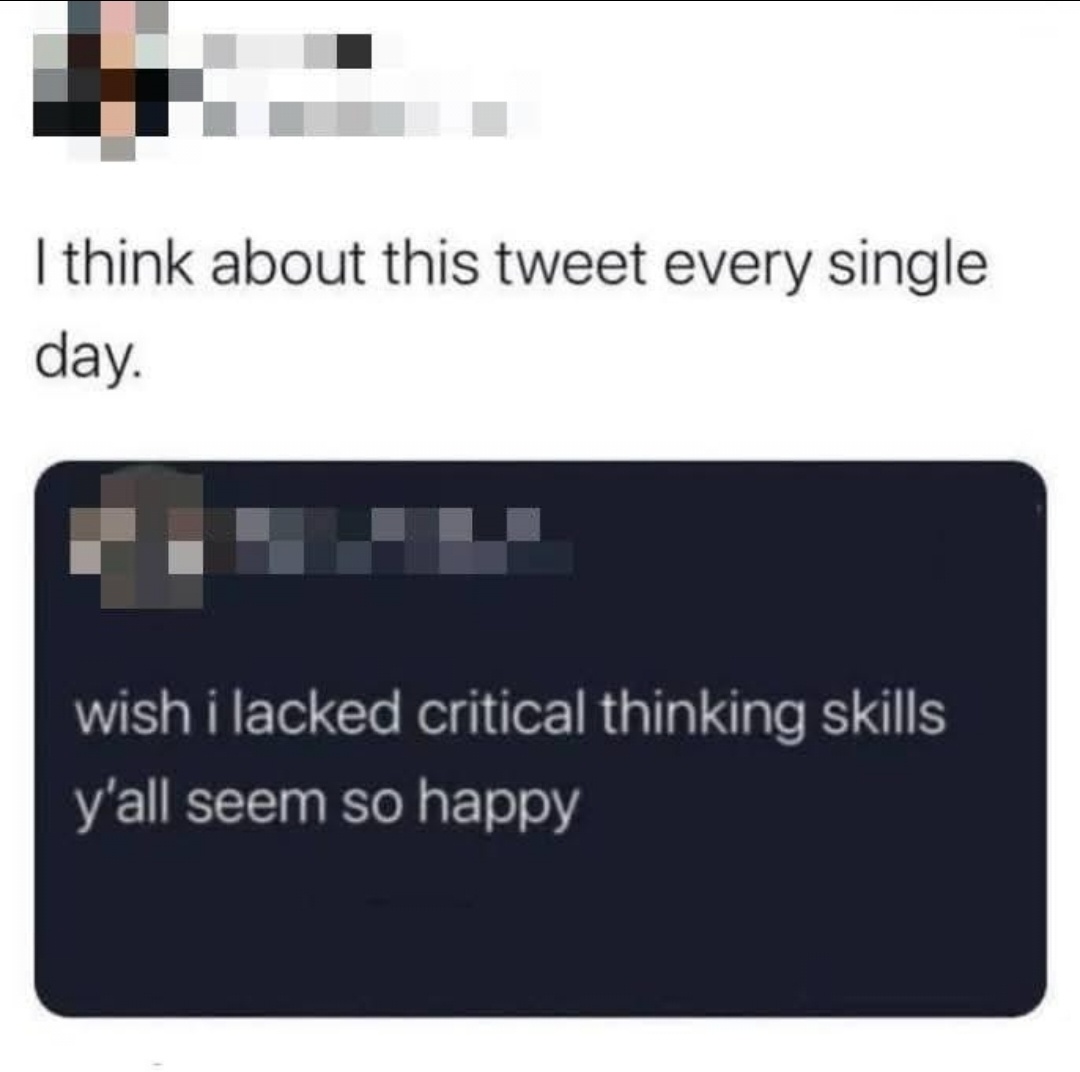This screenshot has width=1080, height=1072.
Task: Open the dark quoted tweet card
Action: point(540,739)
